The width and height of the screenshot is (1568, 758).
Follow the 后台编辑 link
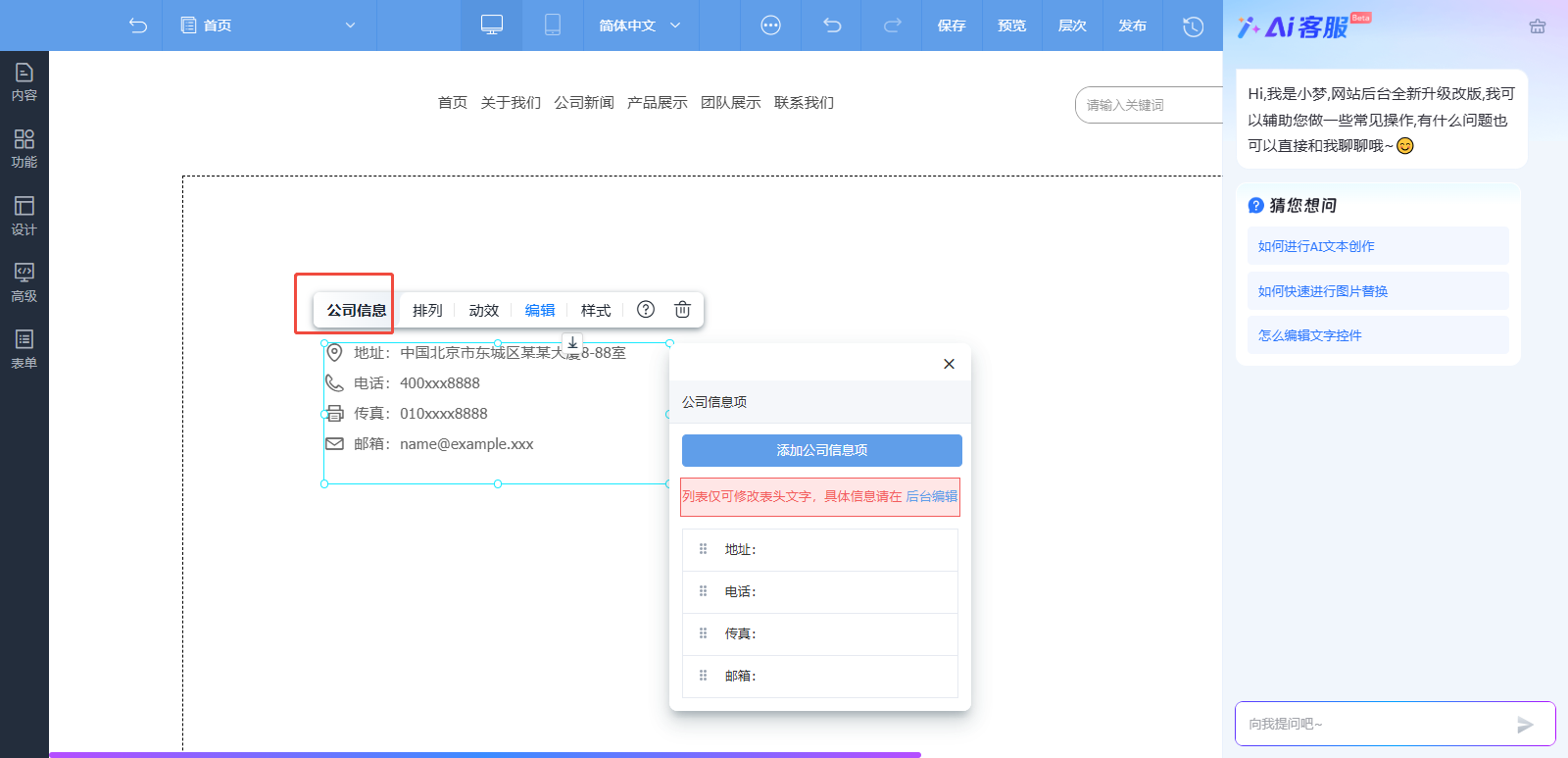(x=932, y=496)
